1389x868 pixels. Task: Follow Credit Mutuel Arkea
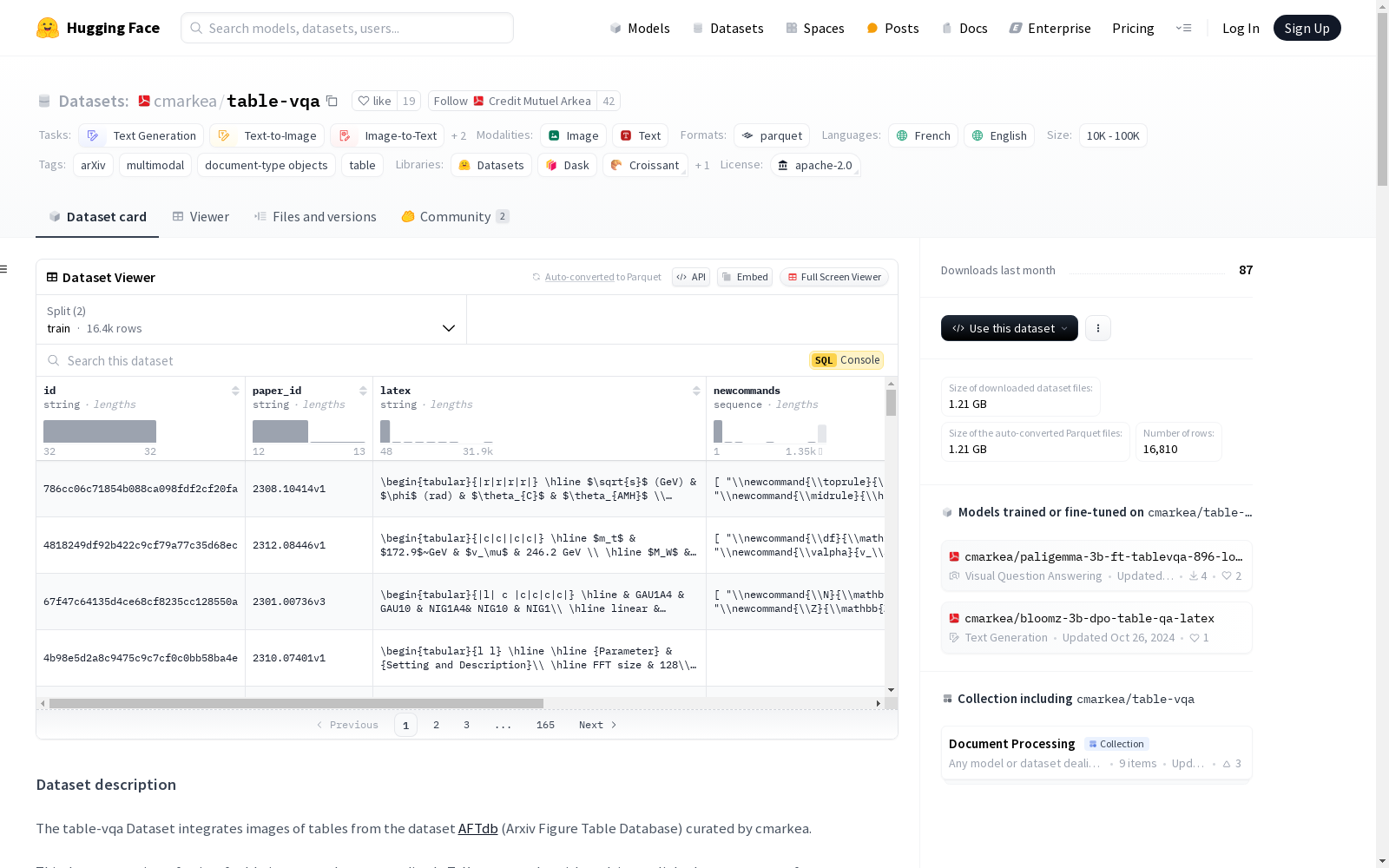(x=513, y=101)
